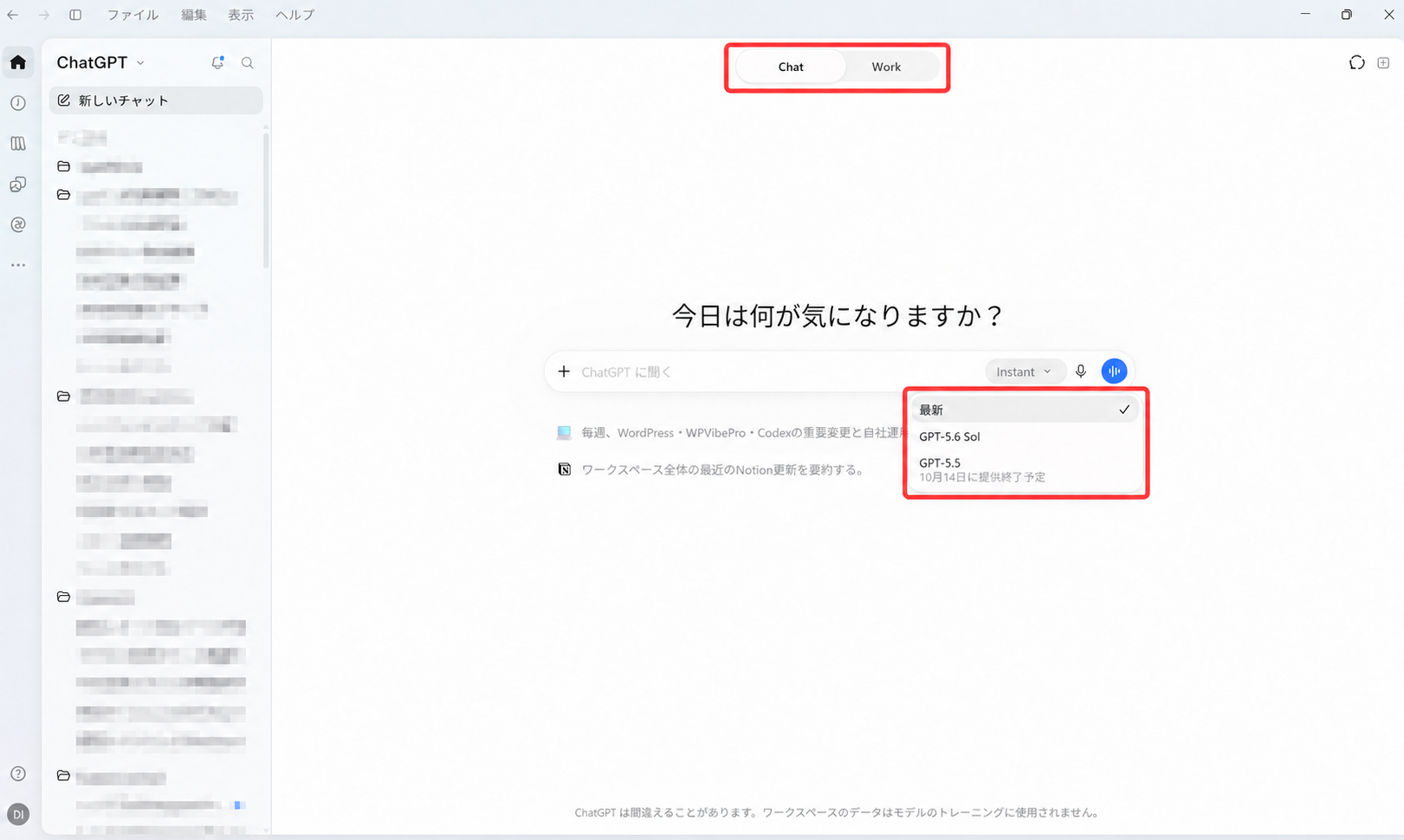1404x840 pixels.
Task: Open the DI profile avatar
Action: click(x=18, y=815)
